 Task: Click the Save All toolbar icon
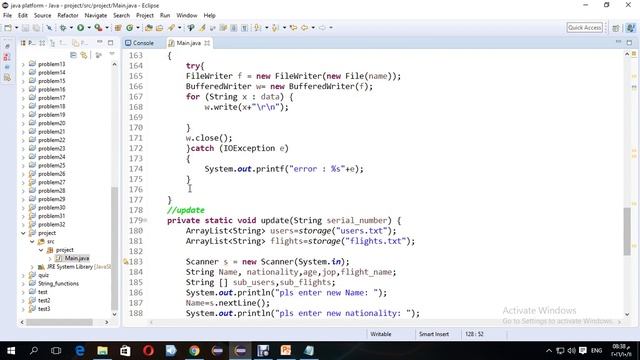click(36, 28)
